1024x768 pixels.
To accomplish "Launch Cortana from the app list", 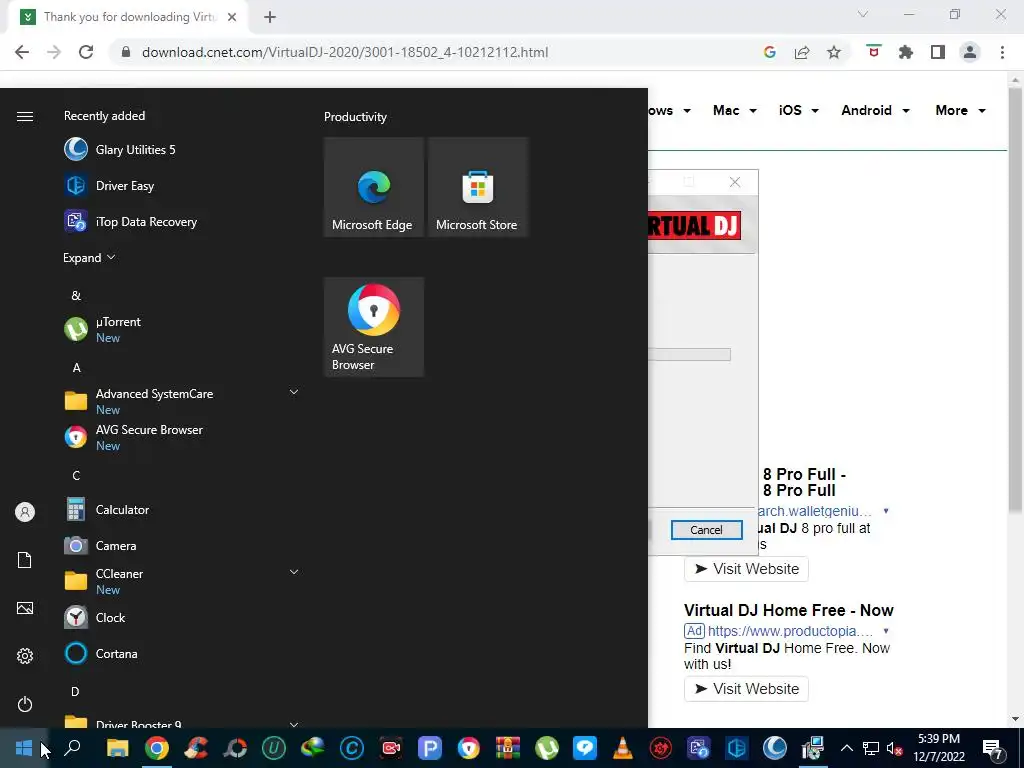I will pos(180,653).
